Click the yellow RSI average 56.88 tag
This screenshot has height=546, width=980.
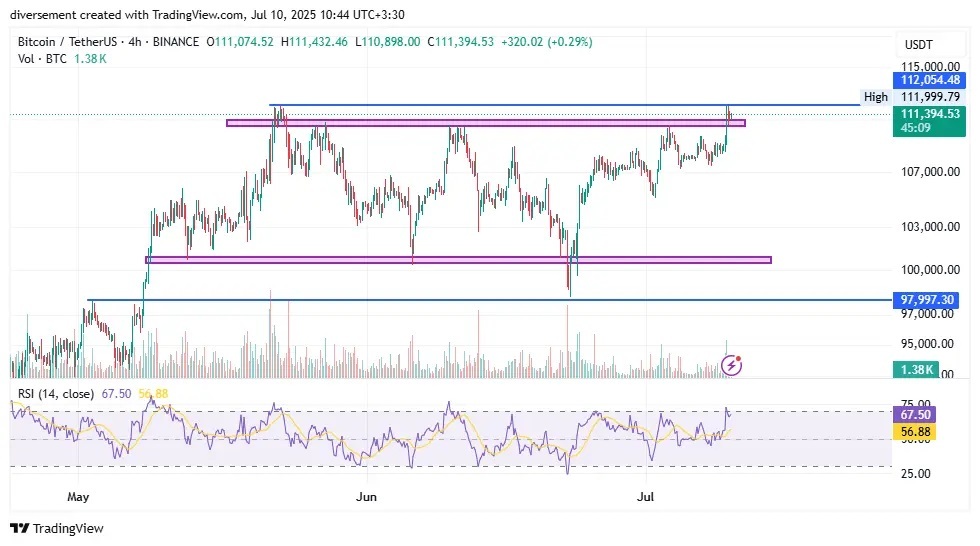click(916, 433)
